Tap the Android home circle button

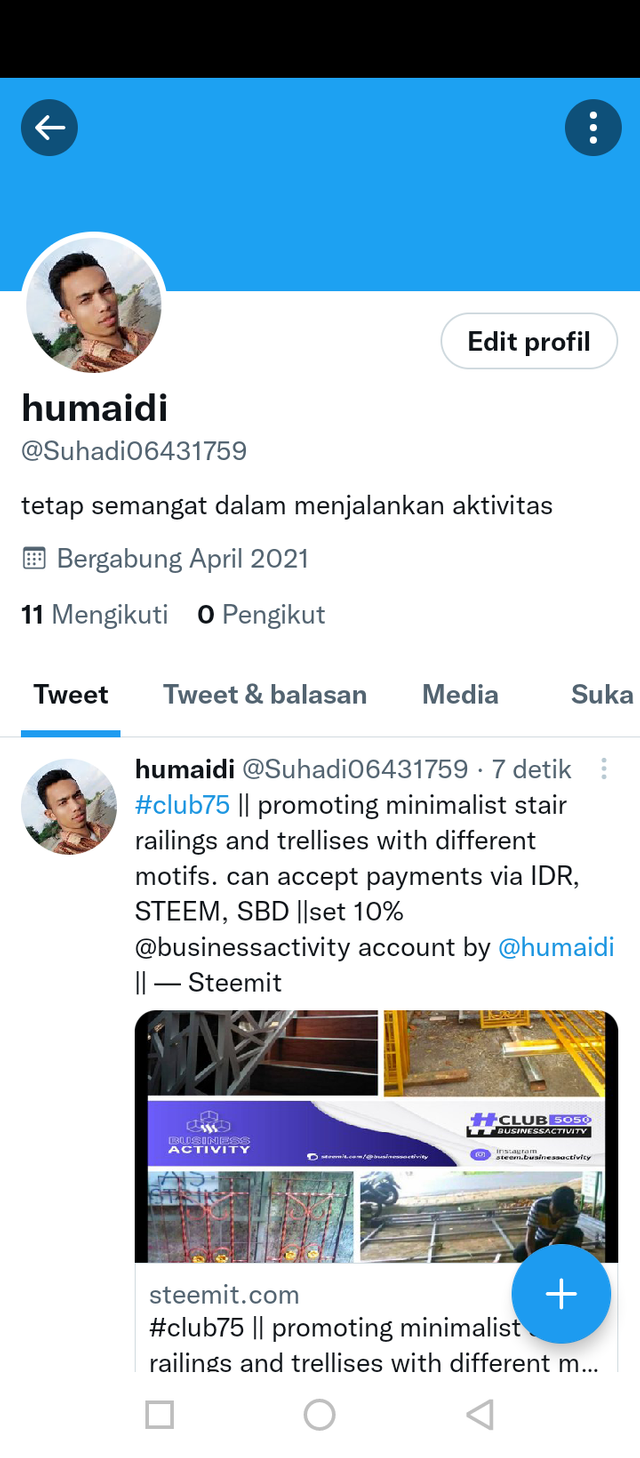319,1414
